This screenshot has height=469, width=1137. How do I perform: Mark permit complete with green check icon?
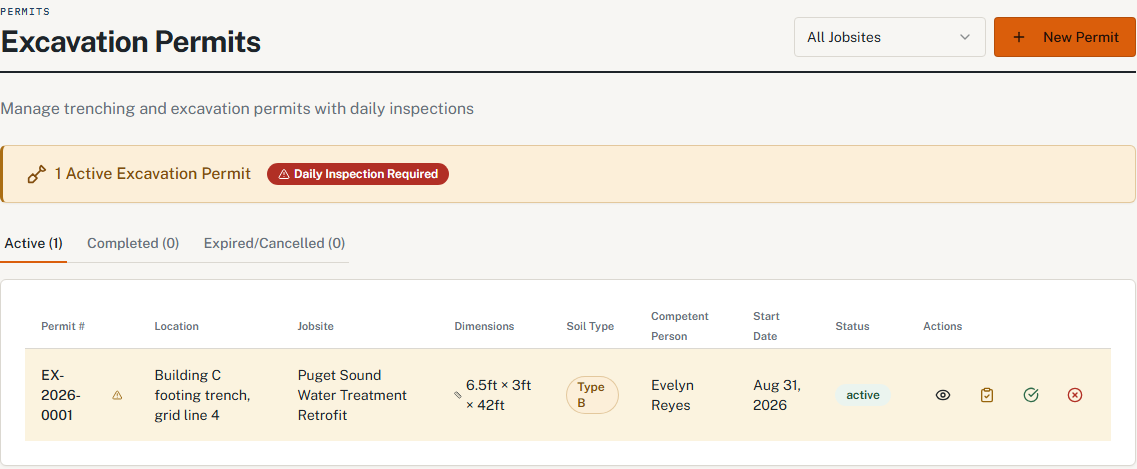tap(1031, 395)
